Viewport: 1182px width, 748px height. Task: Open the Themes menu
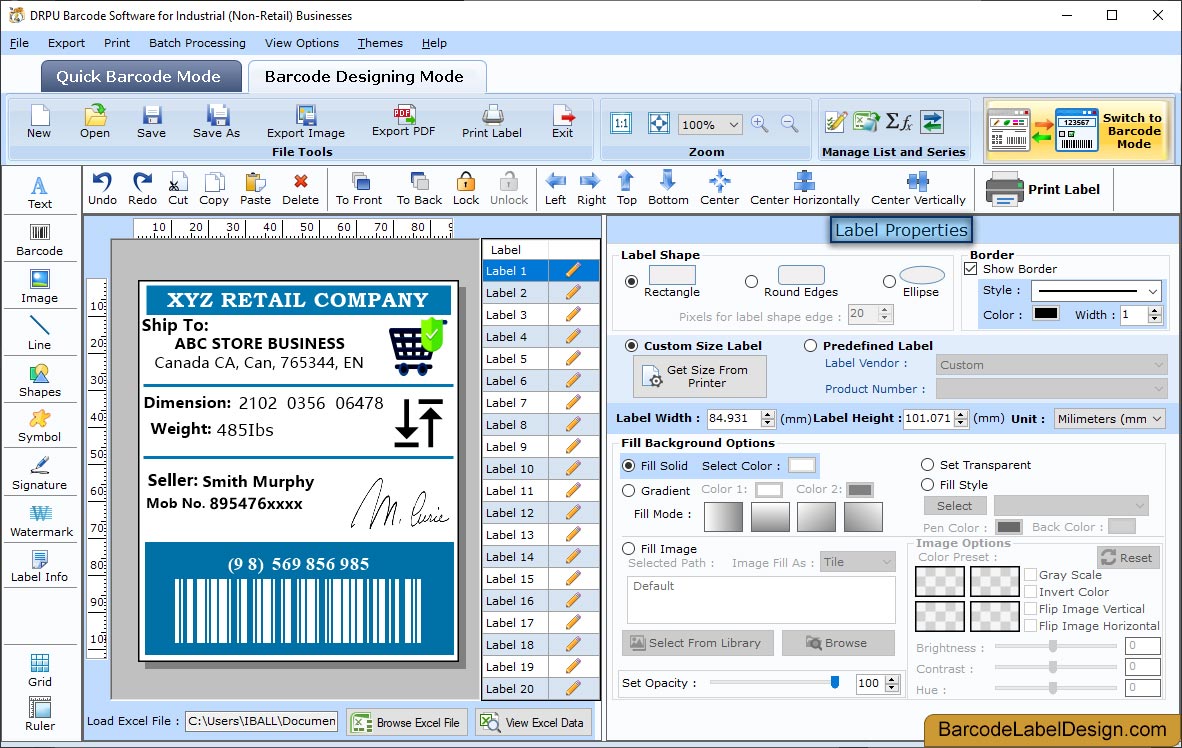(380, 43)
